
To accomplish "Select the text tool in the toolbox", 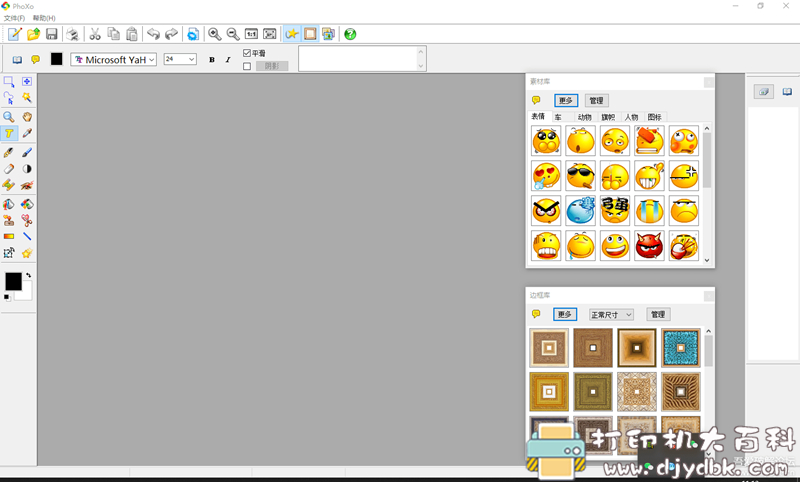I will click(x=9, y=134).
